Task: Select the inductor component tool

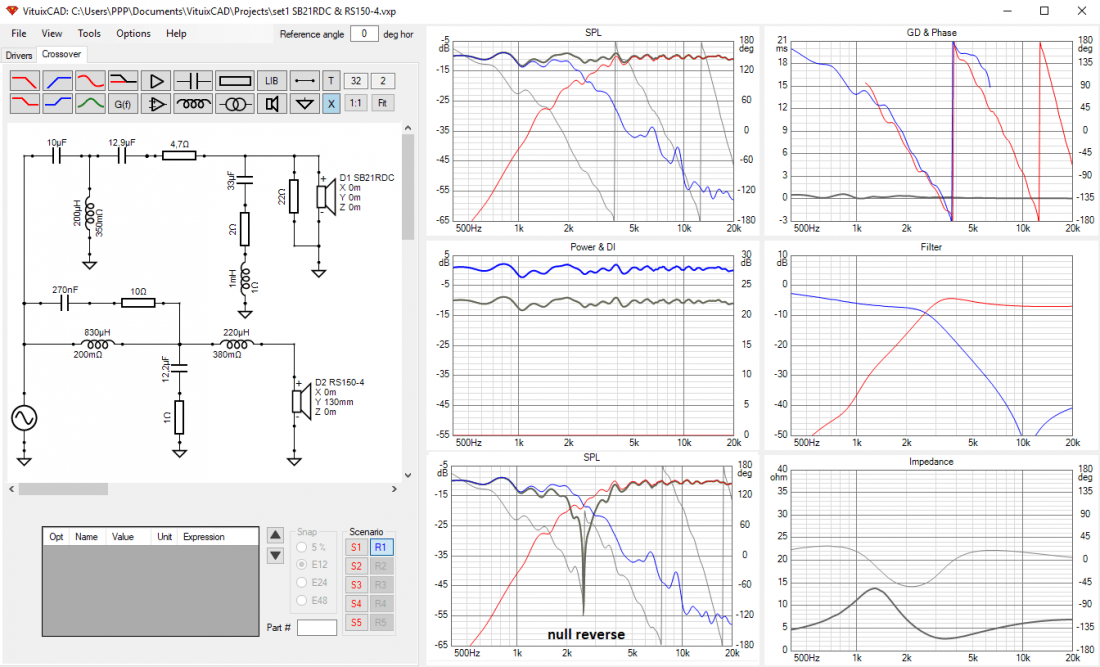Action: point(193,103)
